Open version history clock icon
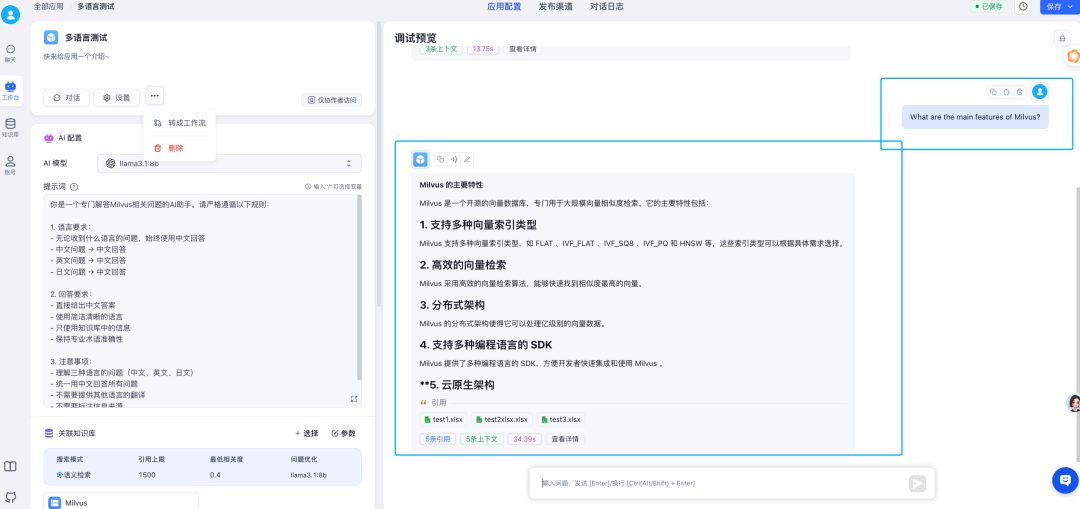 [1024, 6]
